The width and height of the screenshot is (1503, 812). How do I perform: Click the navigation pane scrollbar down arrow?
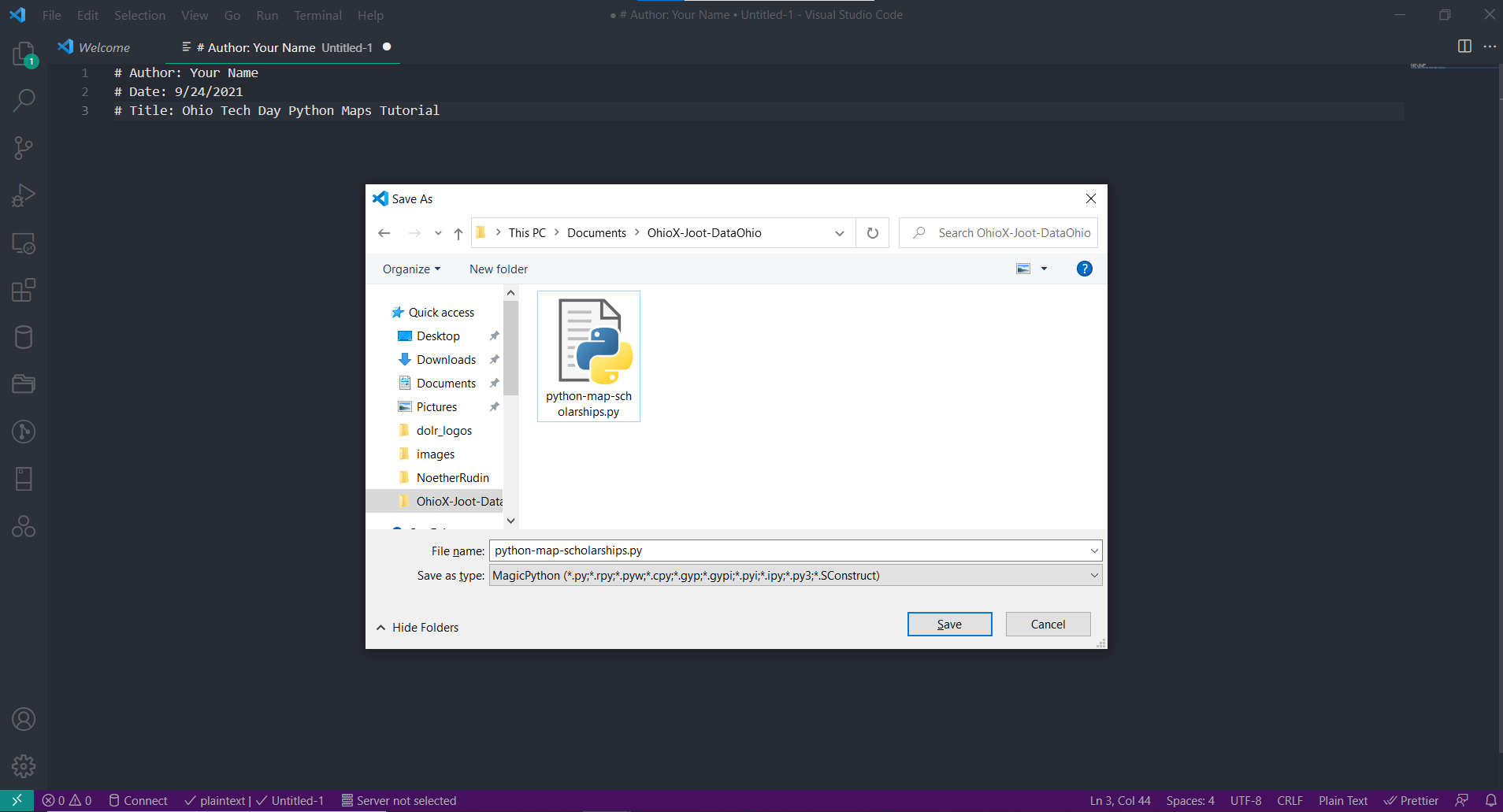click(510, 521)
